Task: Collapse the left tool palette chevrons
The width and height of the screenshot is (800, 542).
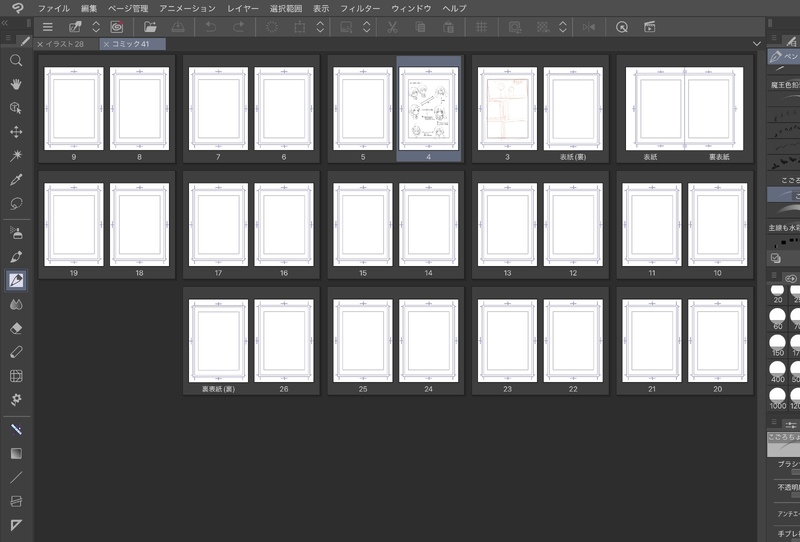Action: coord(5,23)
